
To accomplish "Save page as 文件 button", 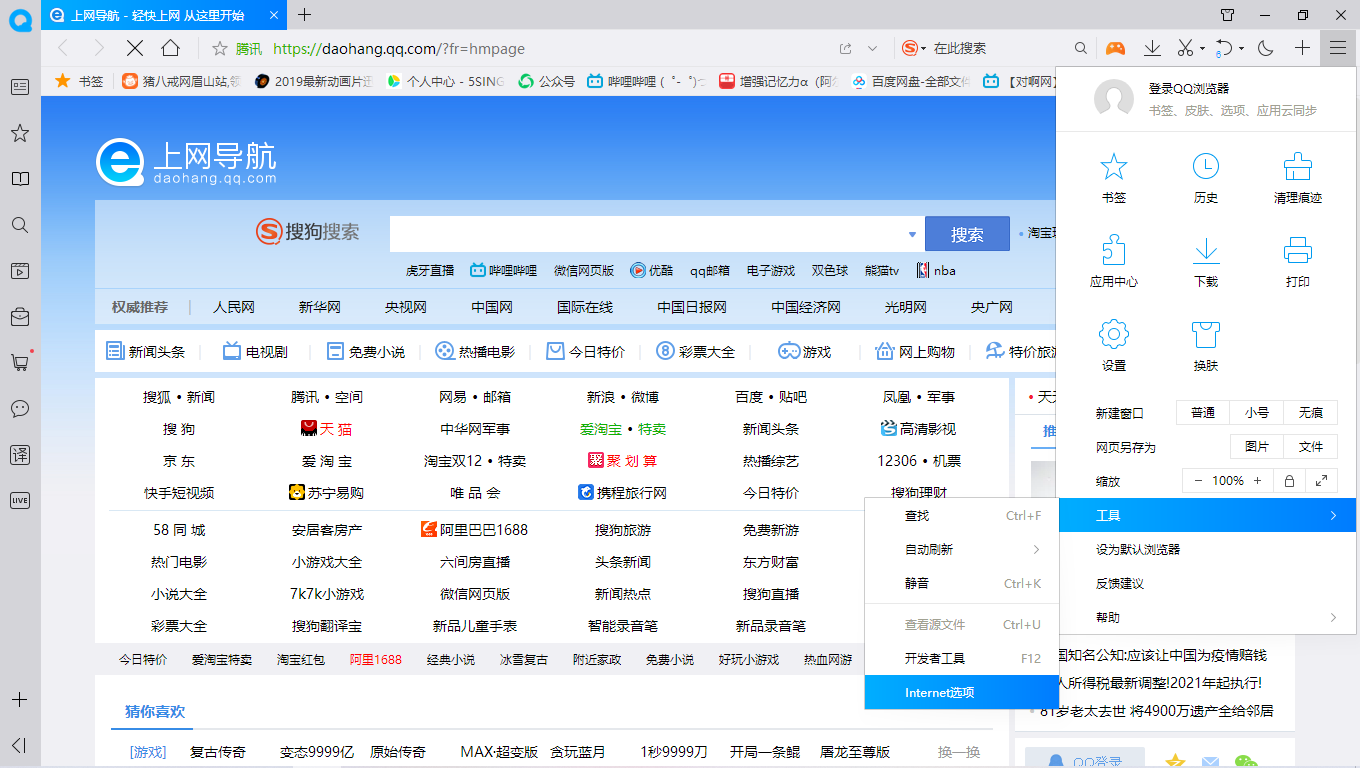I will coord(1311,447).
